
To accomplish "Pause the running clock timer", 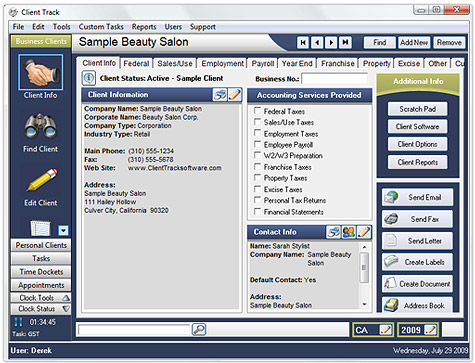I will 18,322.
